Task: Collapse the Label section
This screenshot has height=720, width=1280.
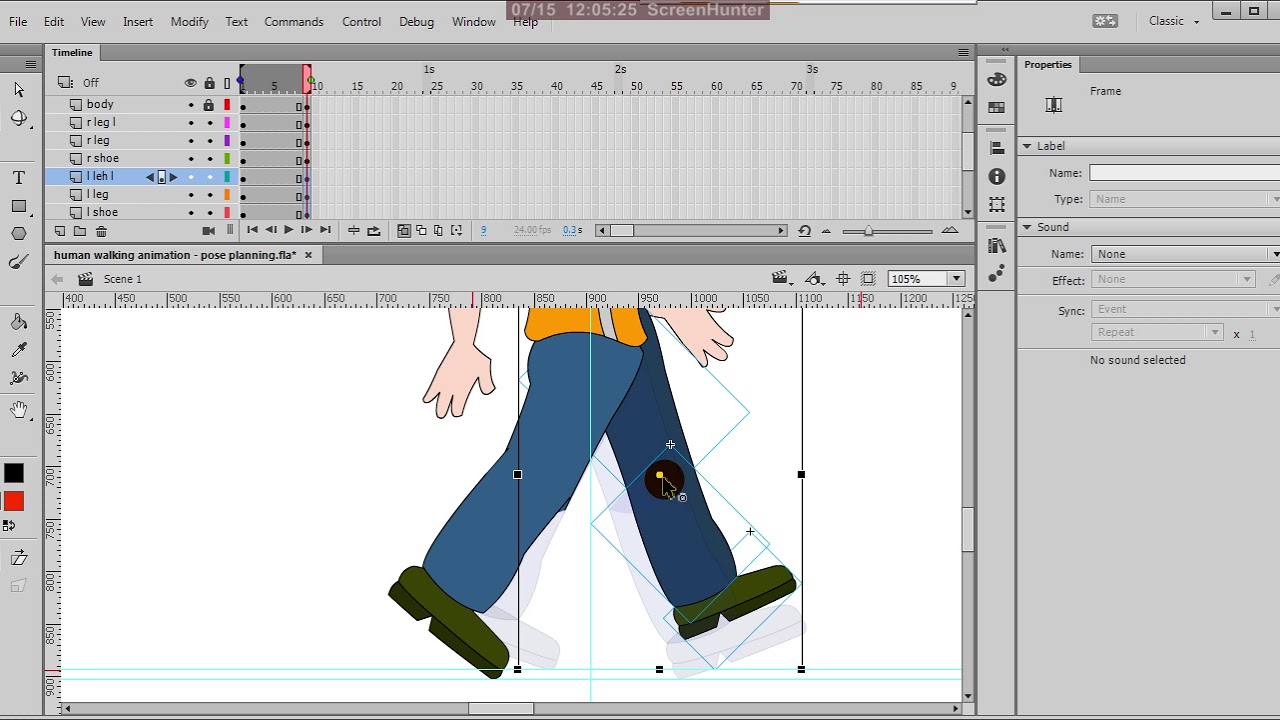Action: pyautogui.click(x=1026, y=147)
